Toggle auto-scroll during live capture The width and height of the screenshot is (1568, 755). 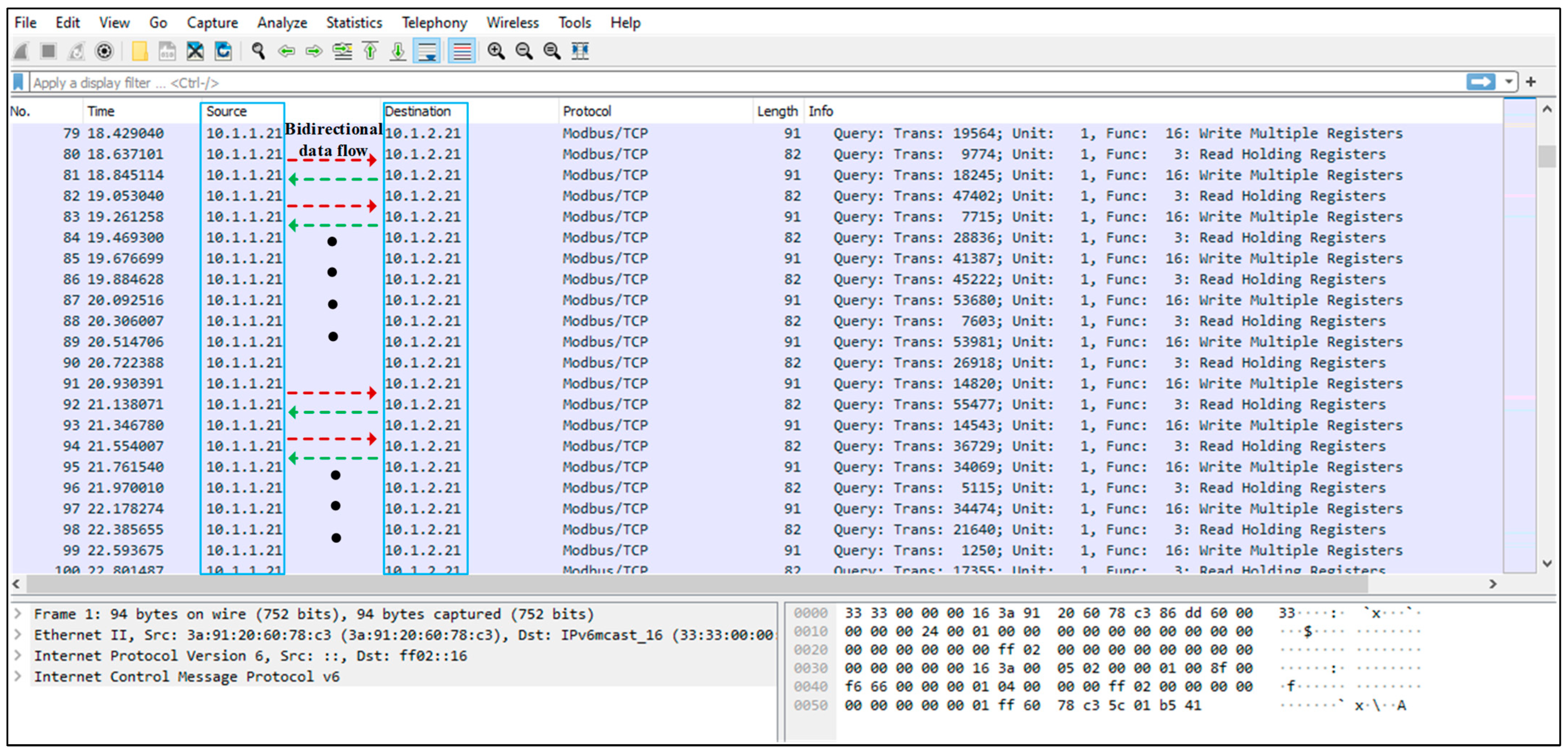coord(427,51)
